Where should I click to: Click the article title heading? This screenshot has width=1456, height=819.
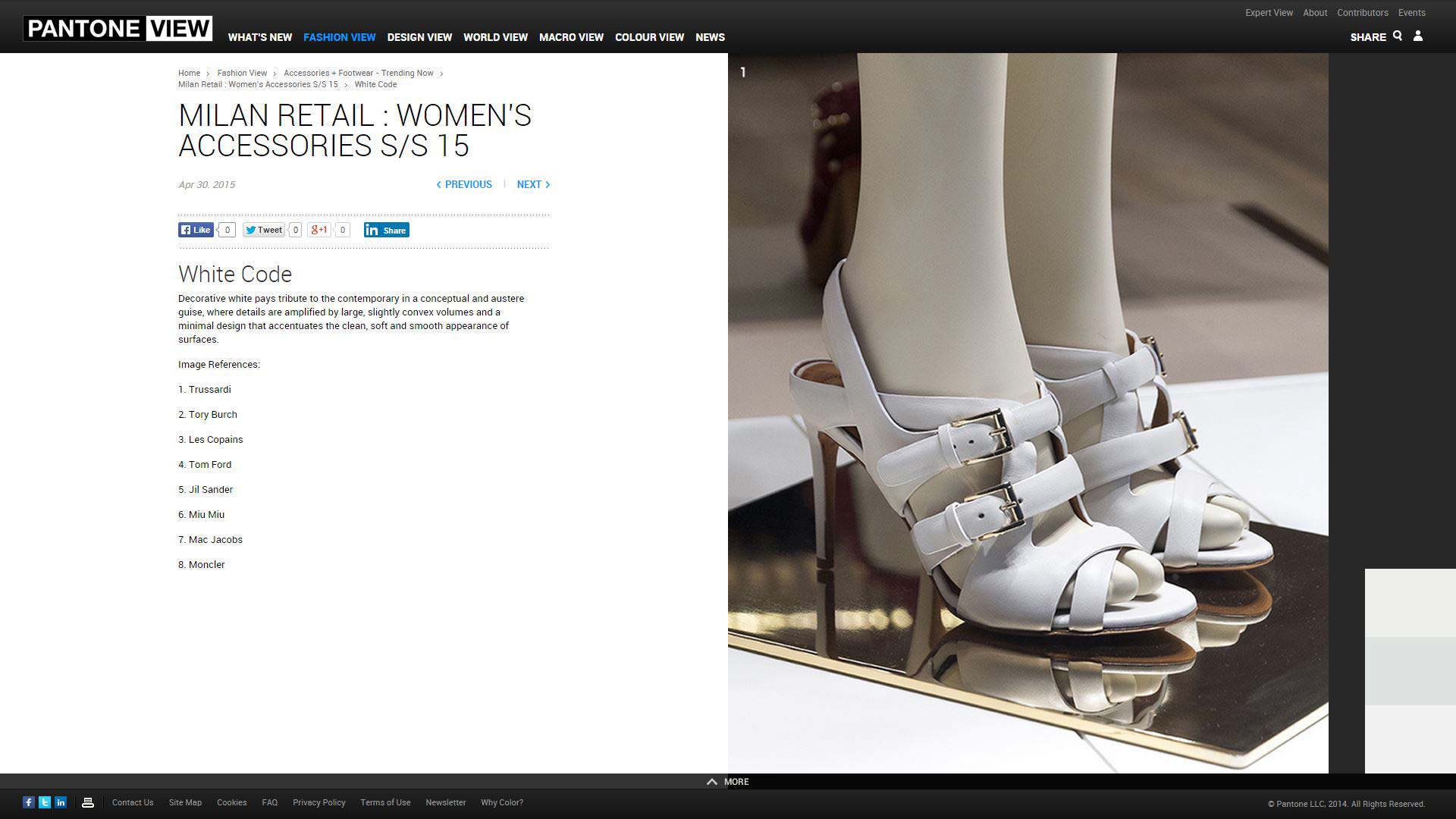(x=355, y=130)
